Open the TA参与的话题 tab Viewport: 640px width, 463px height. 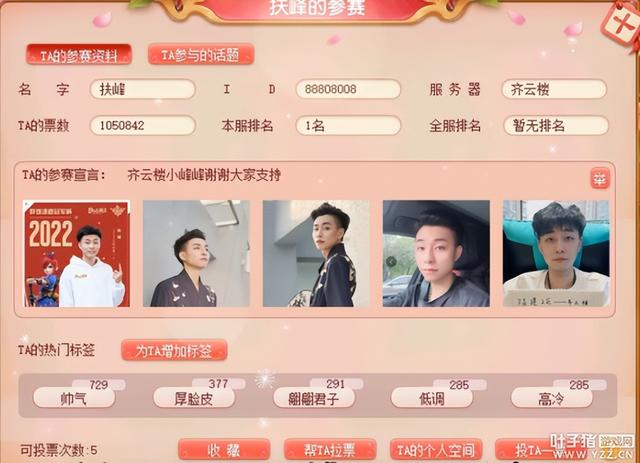[201, 55]
